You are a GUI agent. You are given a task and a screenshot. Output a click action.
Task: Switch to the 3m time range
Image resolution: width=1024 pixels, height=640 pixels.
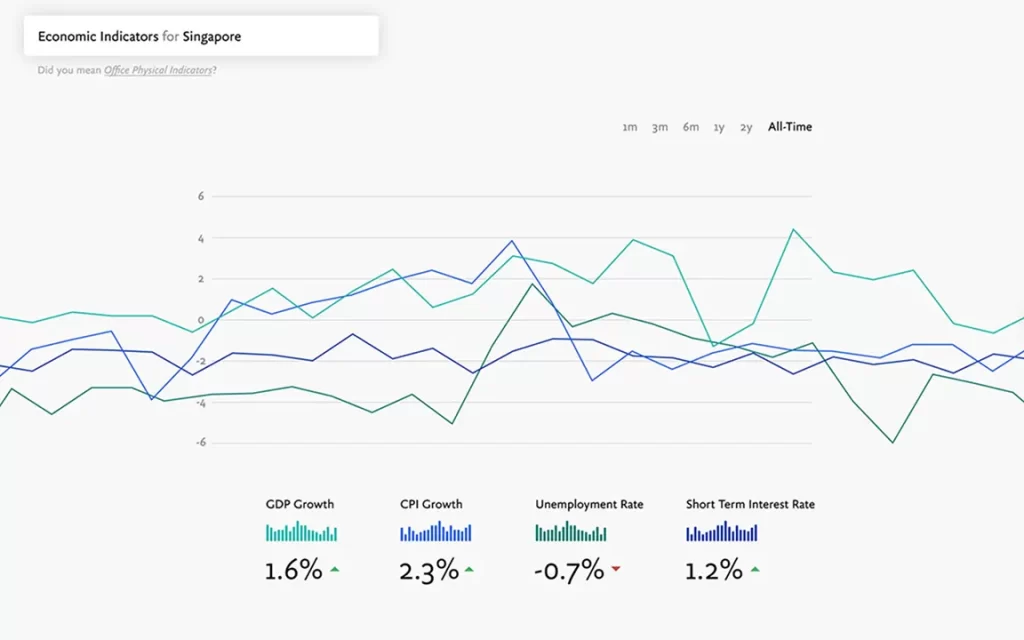[660, 127]
